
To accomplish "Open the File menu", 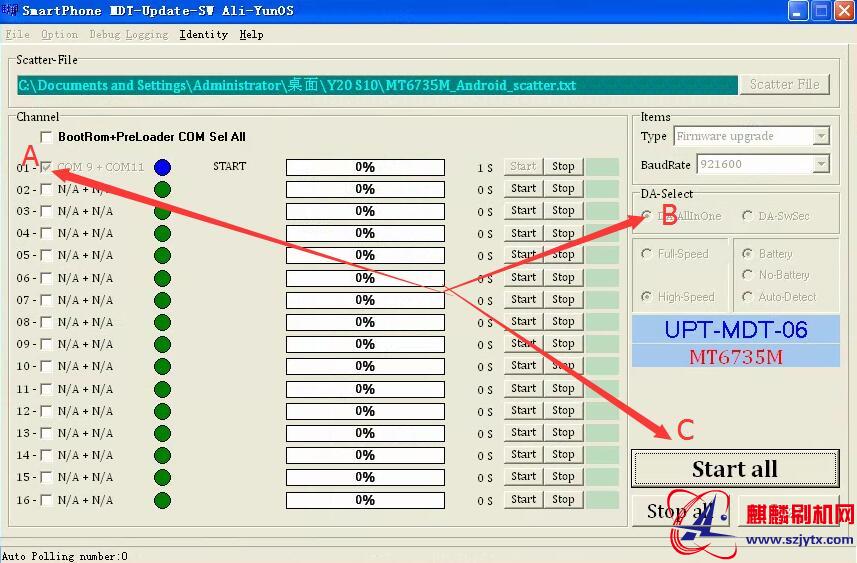I will 17,34.
